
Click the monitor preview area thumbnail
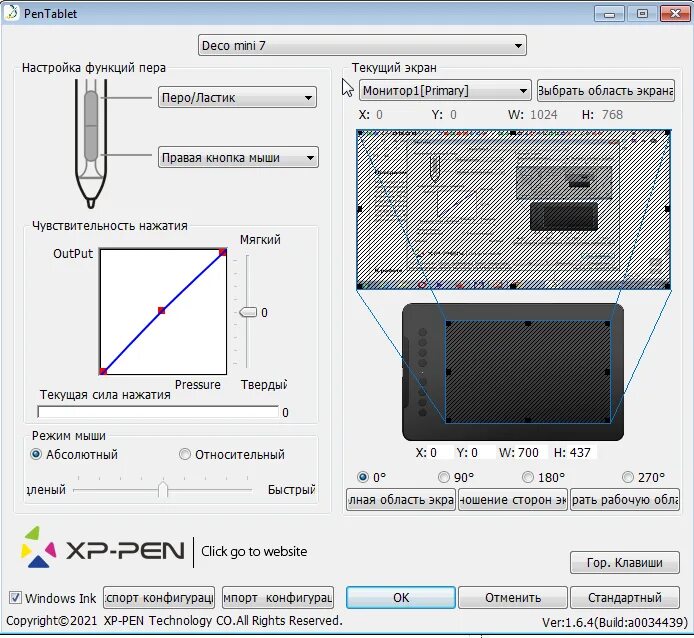pos(513,209)
